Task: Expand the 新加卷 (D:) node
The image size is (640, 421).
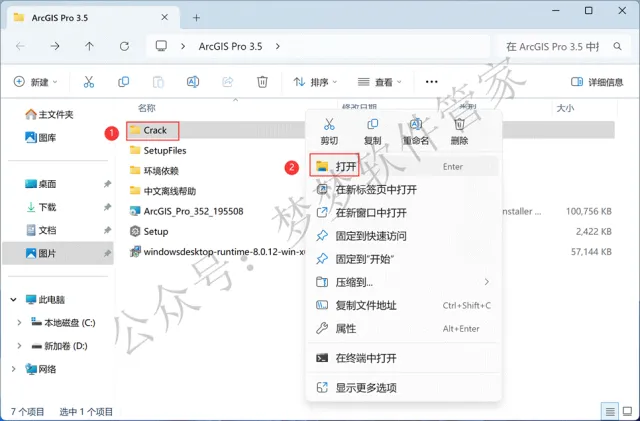Action: click(19, 346)
